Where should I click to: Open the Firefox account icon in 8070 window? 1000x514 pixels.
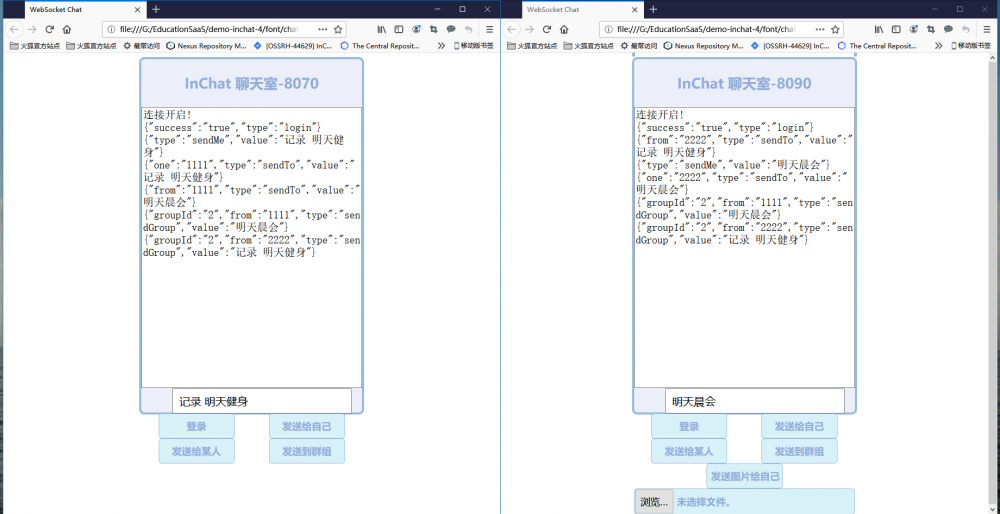coord(416,29)
